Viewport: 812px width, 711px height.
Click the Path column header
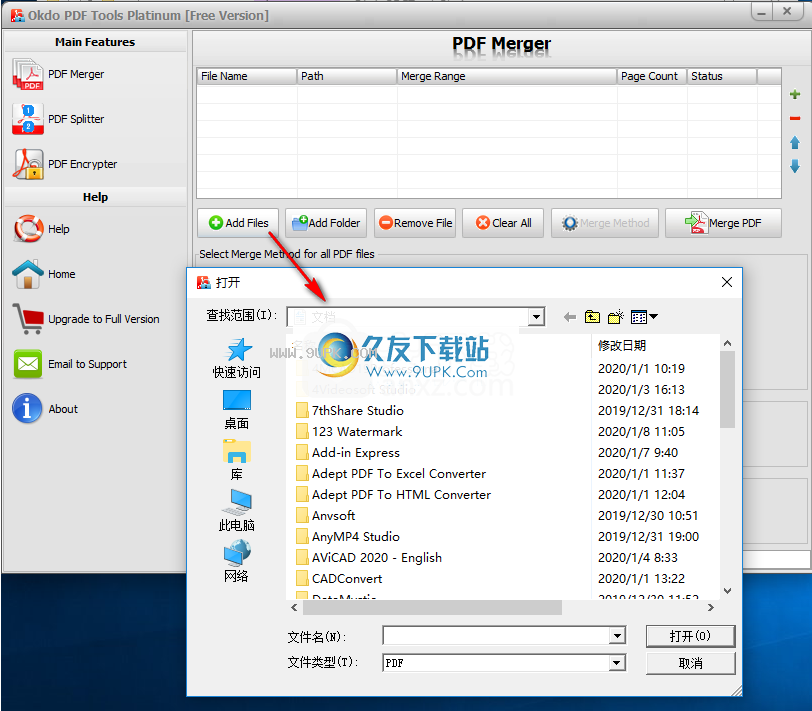pyautogui.click(x=347, y=76)
